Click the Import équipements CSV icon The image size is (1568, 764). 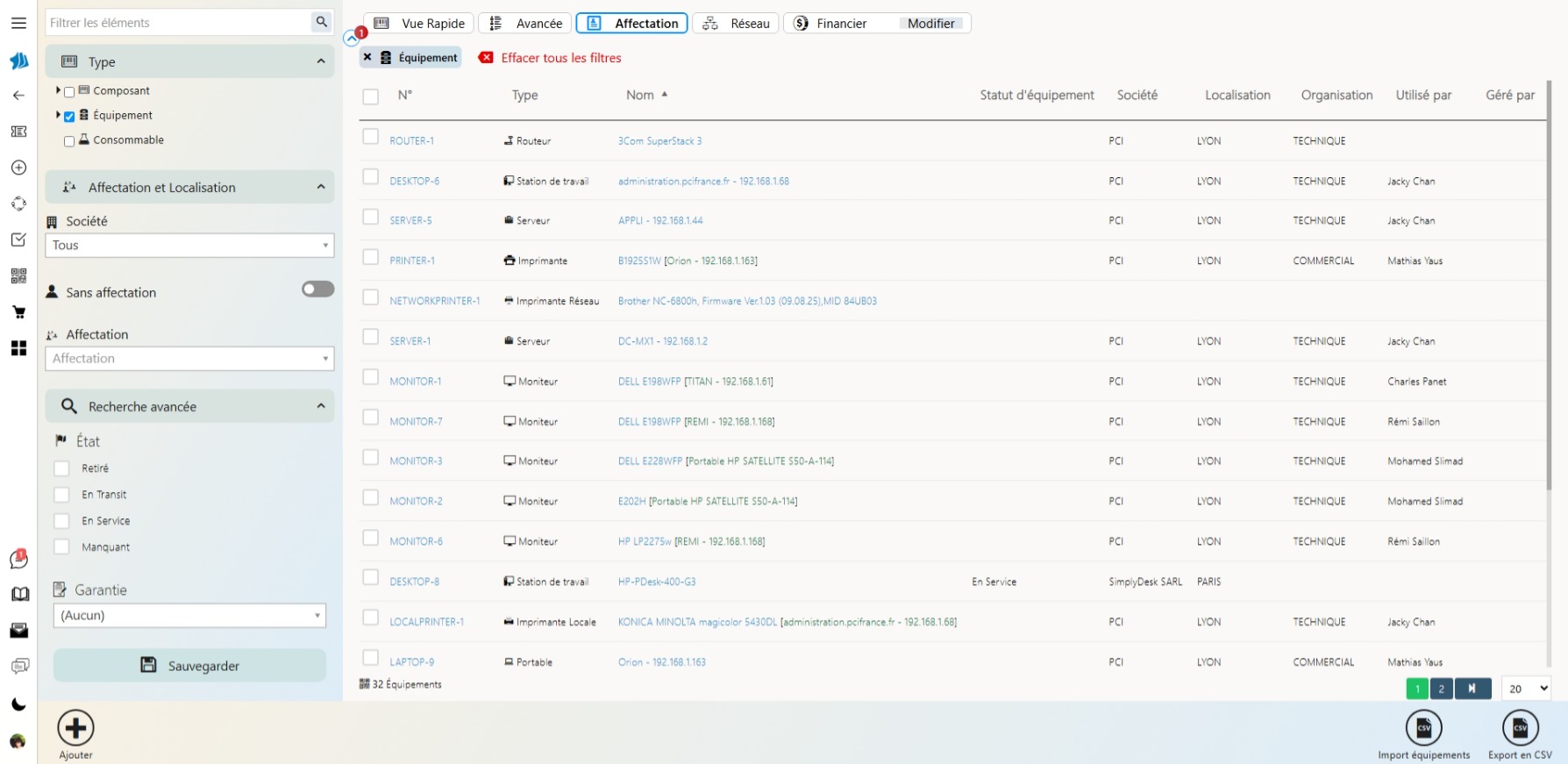(x=1423, y=728)
